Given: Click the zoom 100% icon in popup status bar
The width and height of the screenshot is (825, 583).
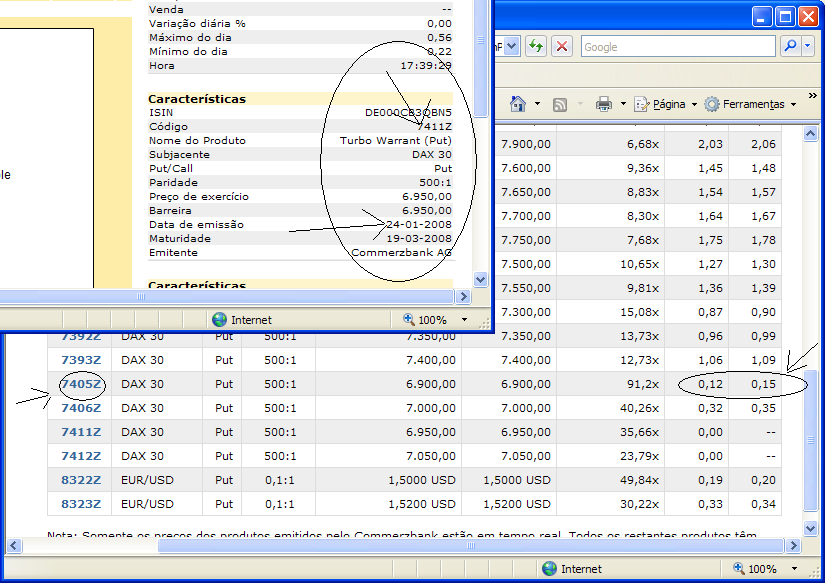Looking at the screenshot, I should [x=408, y=319].
